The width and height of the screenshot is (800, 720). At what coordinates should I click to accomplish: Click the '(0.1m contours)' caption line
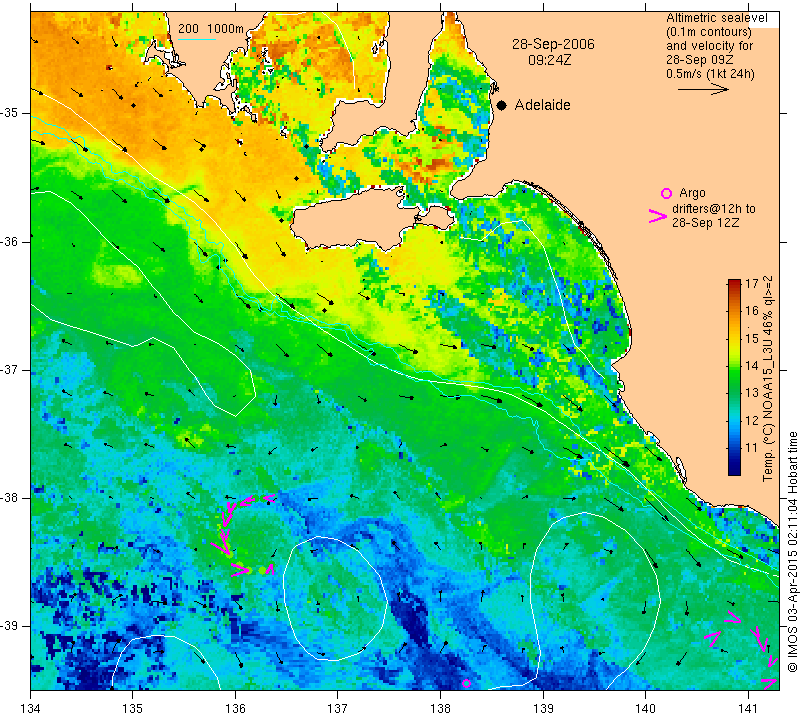pyautogui.click(x=709, y=32)
